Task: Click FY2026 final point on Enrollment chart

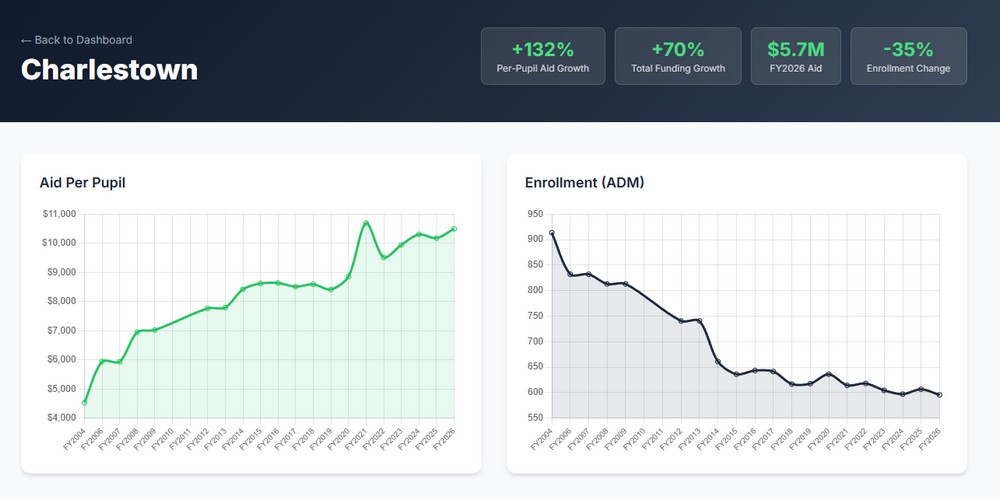Action: [x=940, y=395]
